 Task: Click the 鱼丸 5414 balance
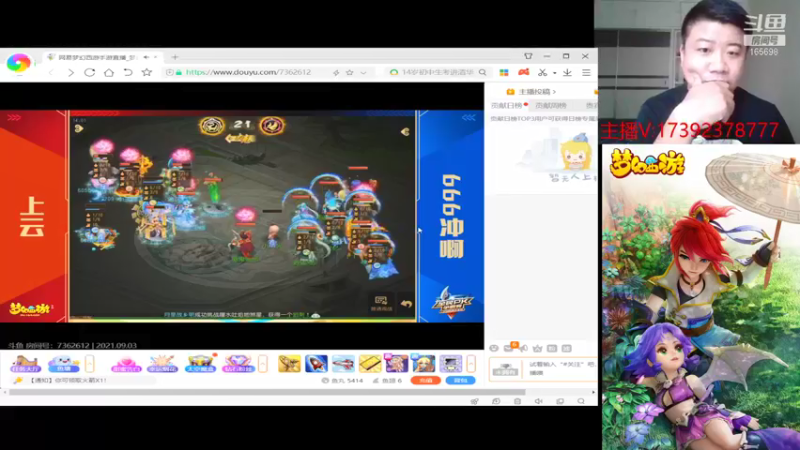342,381
